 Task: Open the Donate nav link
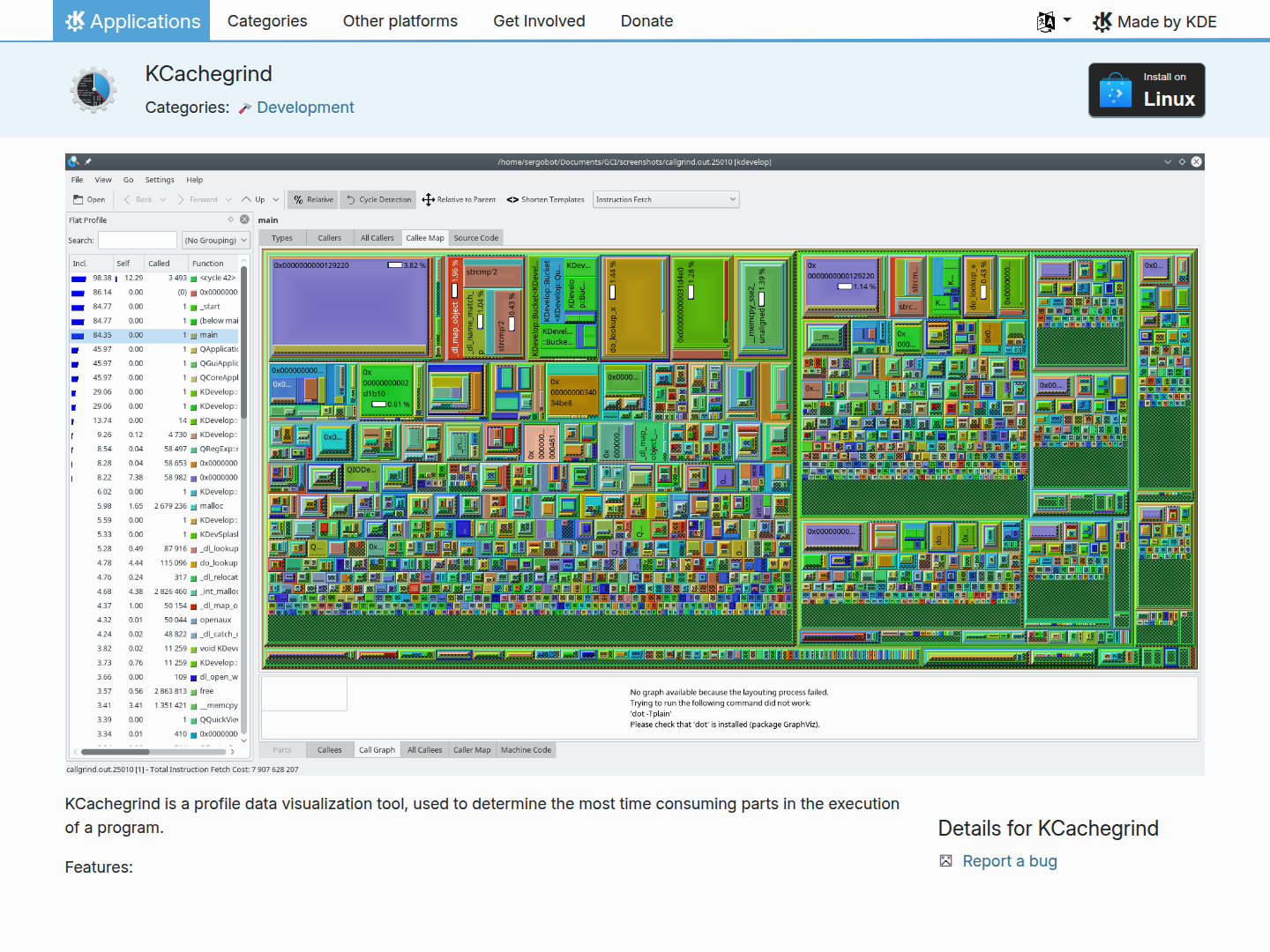(x=647, y=21)
